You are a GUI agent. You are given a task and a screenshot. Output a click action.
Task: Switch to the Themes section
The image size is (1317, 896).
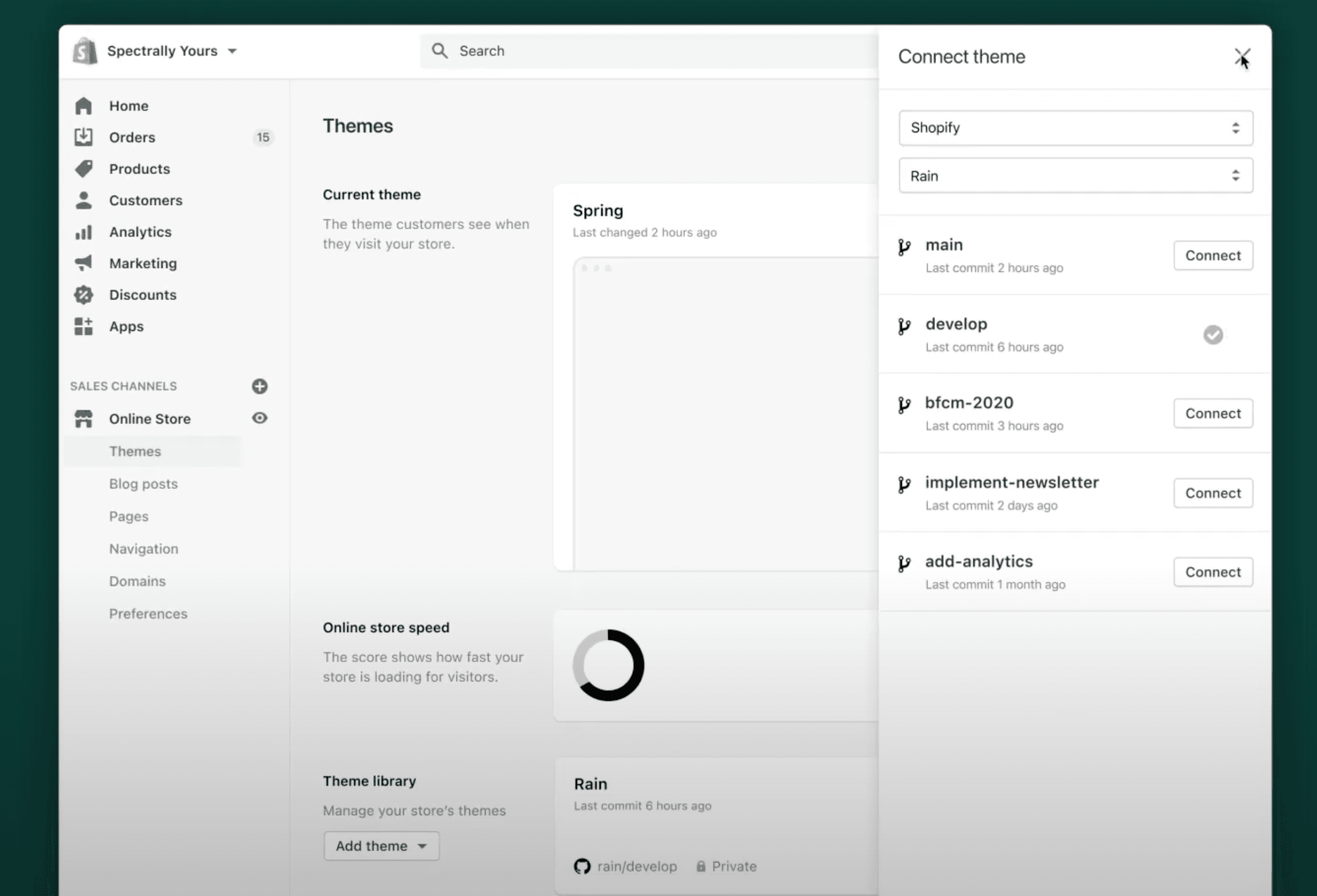135,451
